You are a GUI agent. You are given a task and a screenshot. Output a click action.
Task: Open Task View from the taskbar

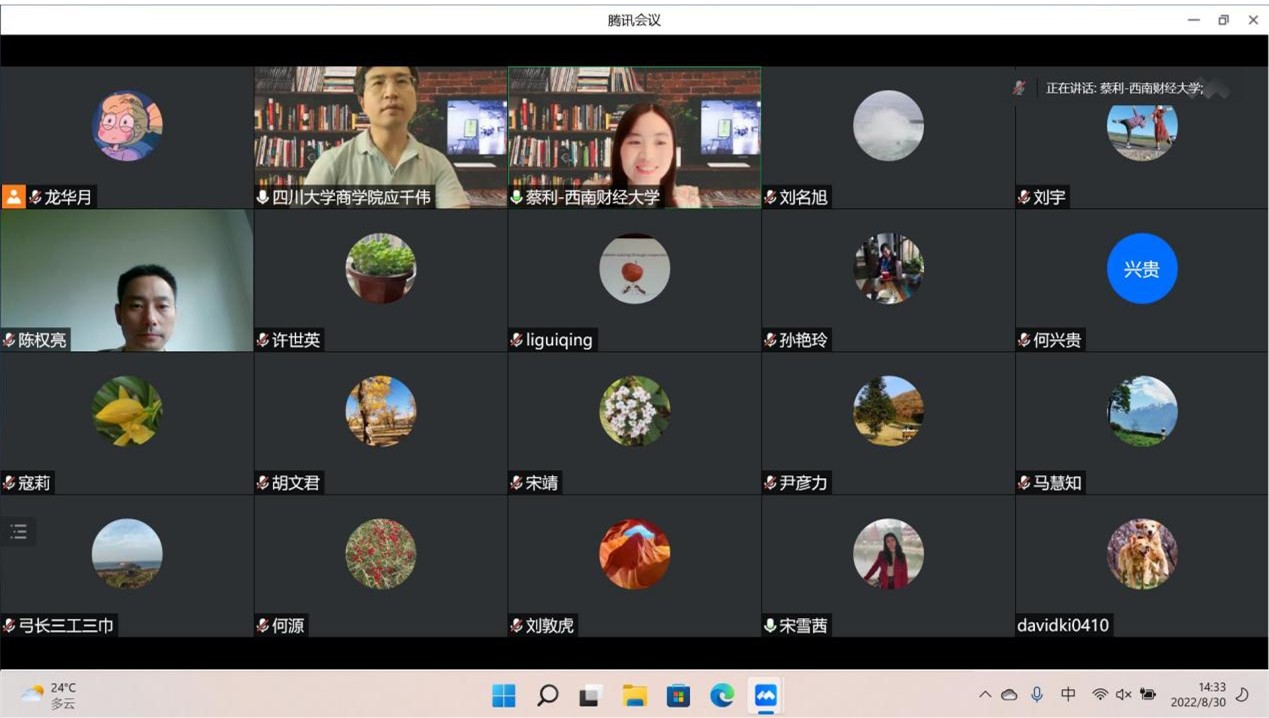pos(590,695)
